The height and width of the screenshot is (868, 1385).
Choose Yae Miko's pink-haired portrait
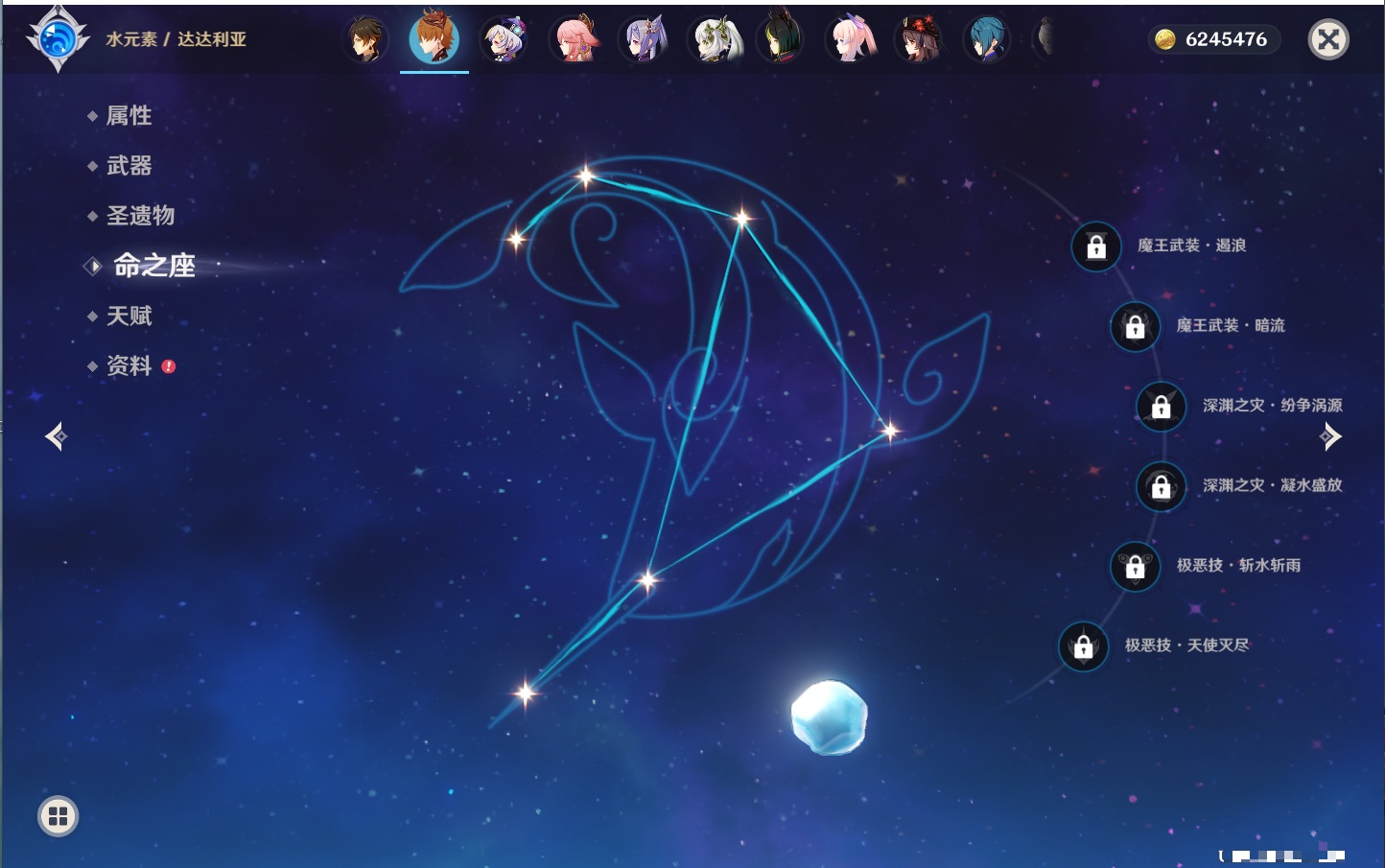[x=574, y=39]
